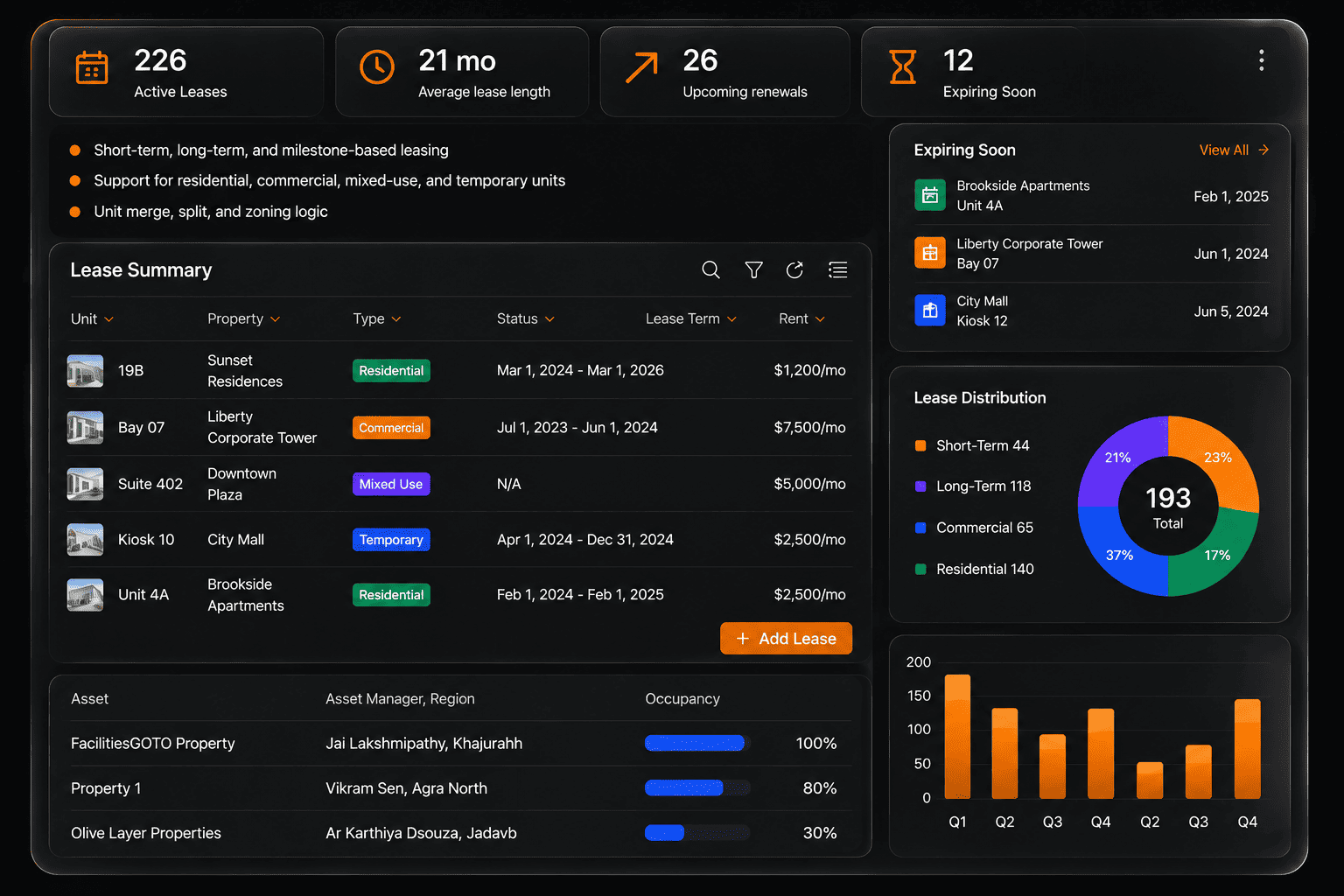Refresh the Lease Summary table
This screenshot has height=896, width=1344.
(x=794, y=270)
